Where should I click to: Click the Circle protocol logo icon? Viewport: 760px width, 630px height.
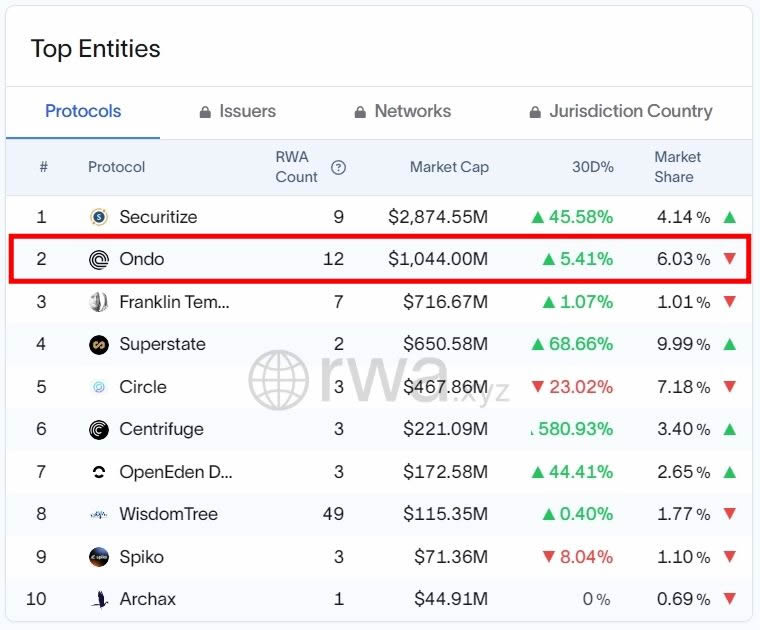(99, 387)
